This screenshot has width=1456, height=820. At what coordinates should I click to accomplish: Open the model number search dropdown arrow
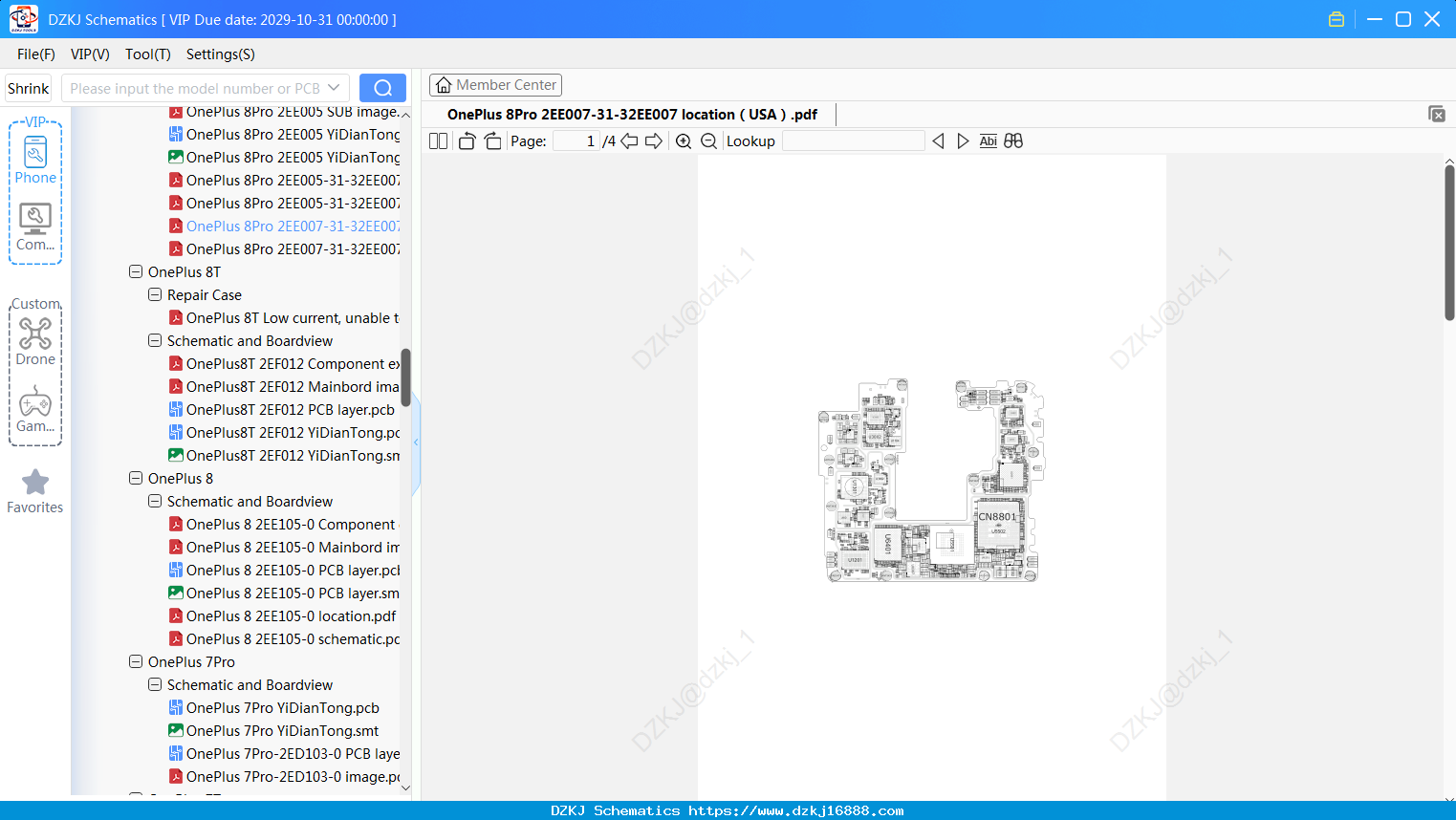click(334, 88)
